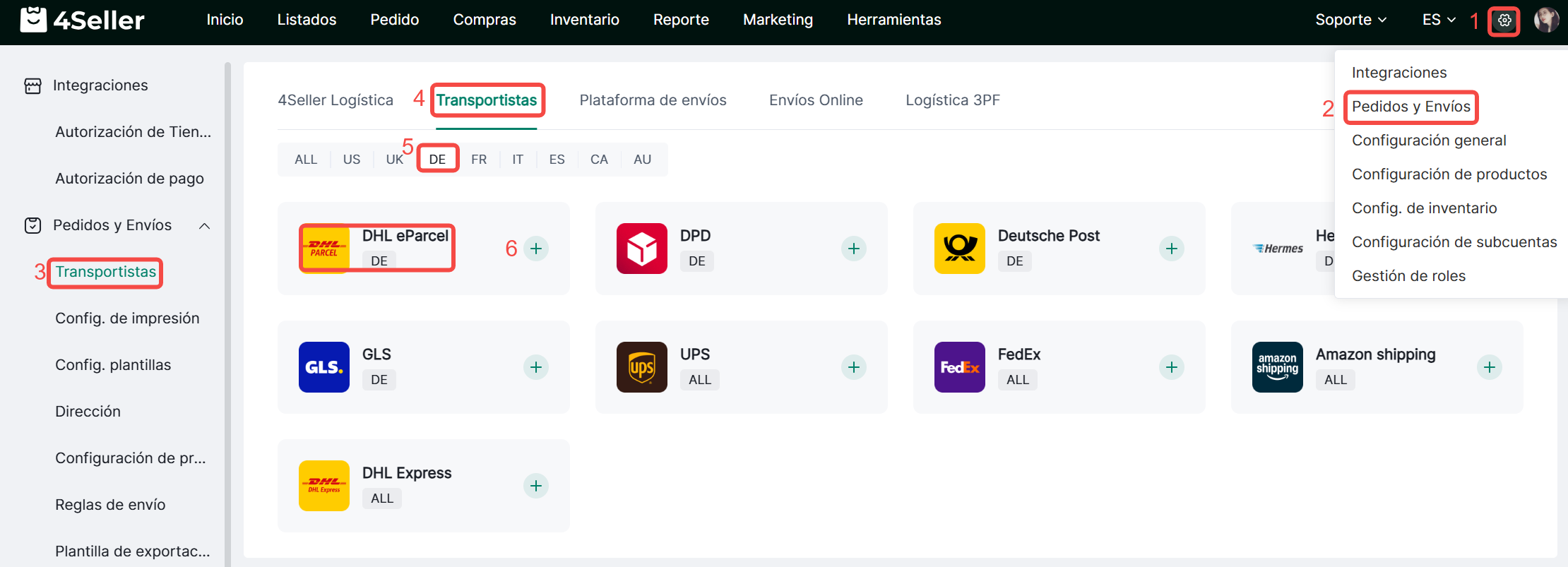This screenshot has height=567, width=1568.
Task: Collapse the Pedidos y Envíos sidebar section
Action: (x=204, y=226)
